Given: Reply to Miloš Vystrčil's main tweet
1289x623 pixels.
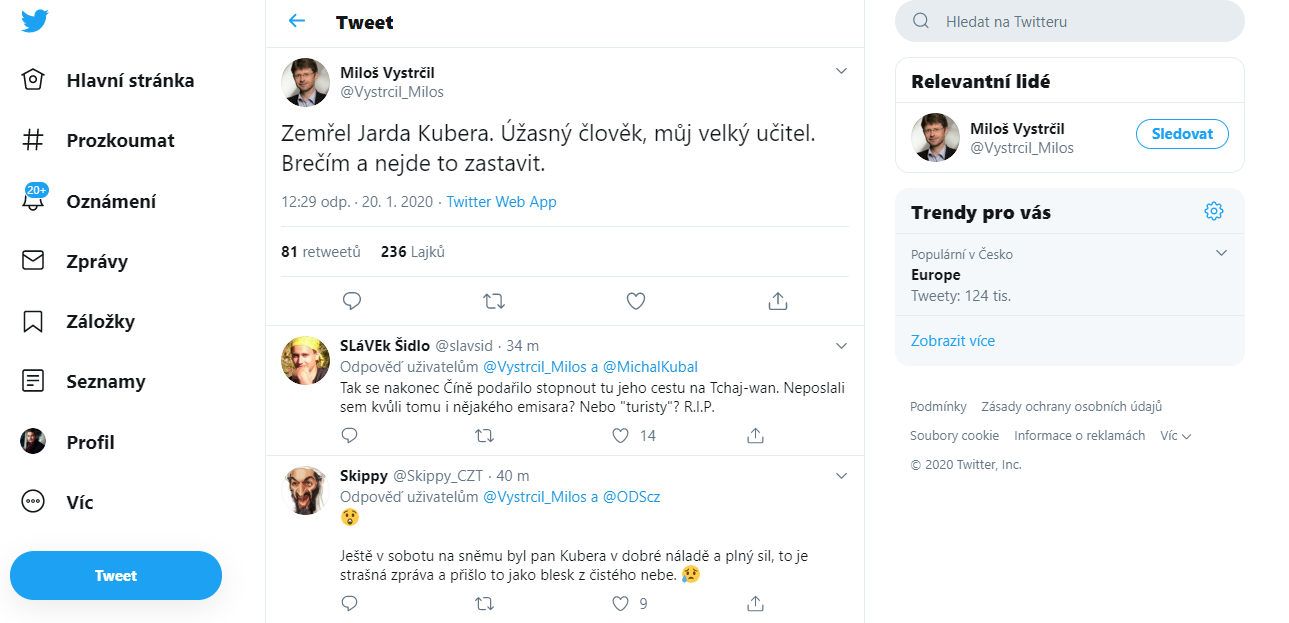Looking at the screenshot, I should [351, 300].
